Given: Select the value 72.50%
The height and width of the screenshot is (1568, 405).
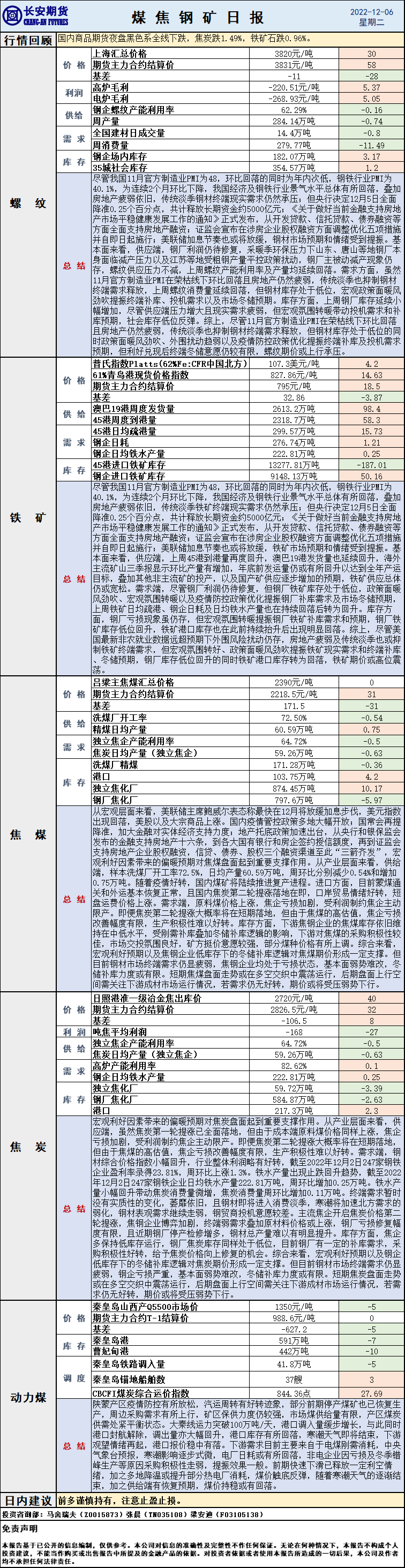Looking at the screenshot, I should pyautogui.click(x=294, y=718).
